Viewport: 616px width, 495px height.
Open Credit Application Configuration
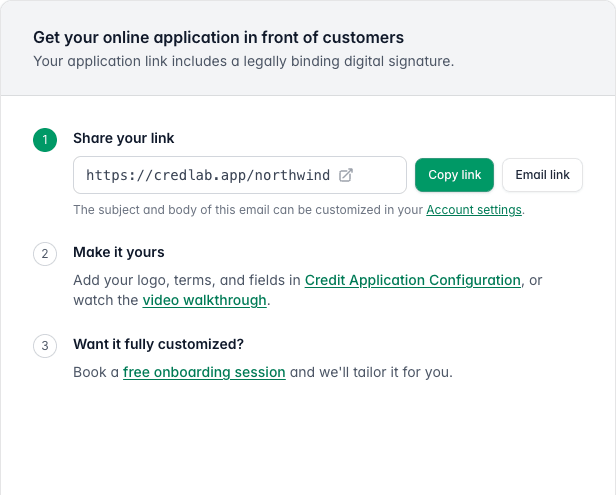click(x=412, y=280)
